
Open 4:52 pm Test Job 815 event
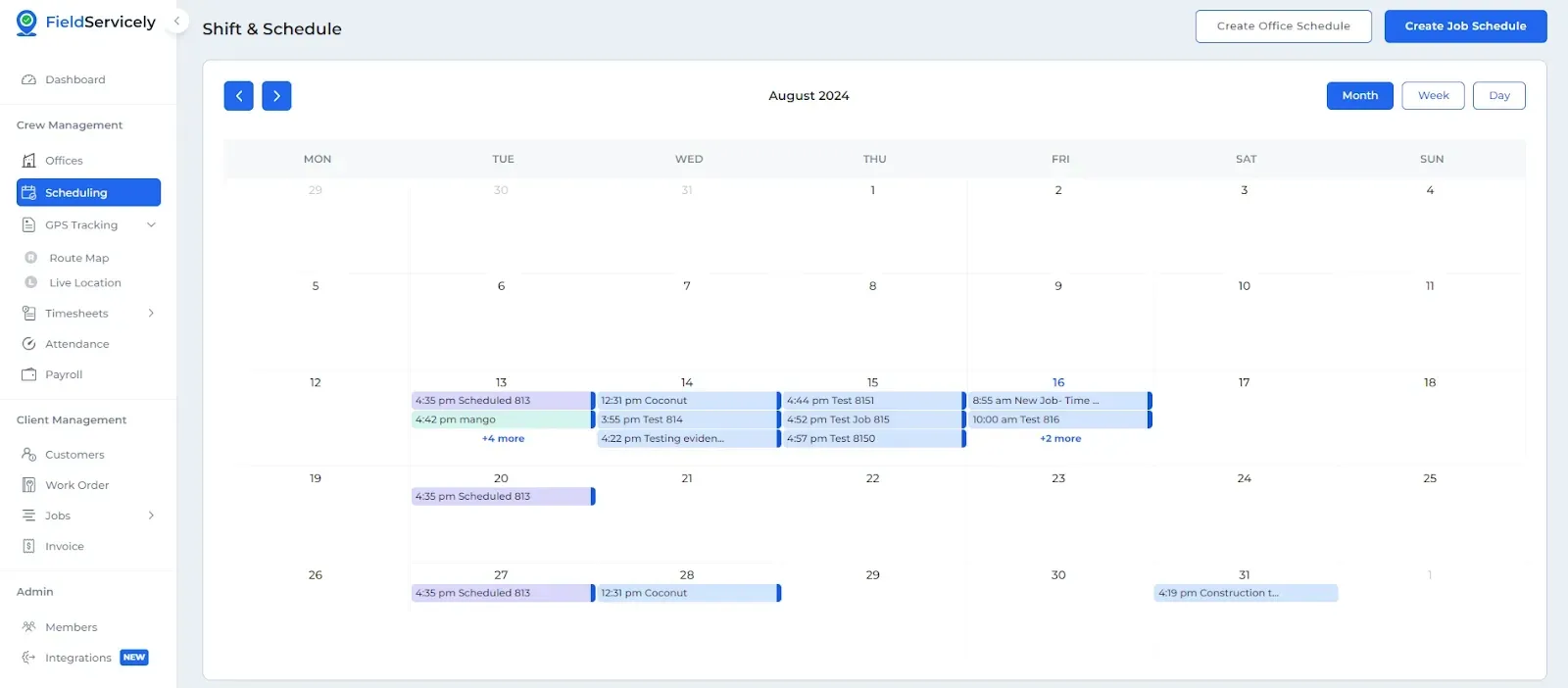(874, 419)
